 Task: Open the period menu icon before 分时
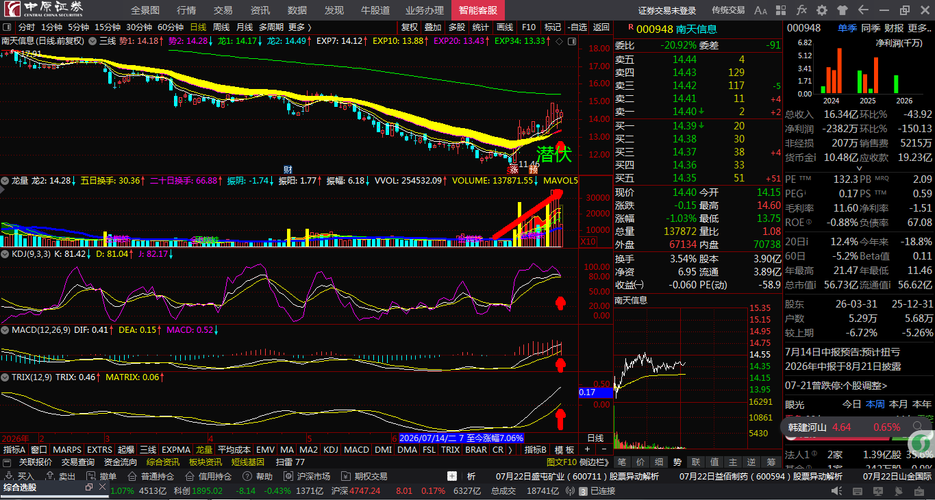click(x=7, y=27)
